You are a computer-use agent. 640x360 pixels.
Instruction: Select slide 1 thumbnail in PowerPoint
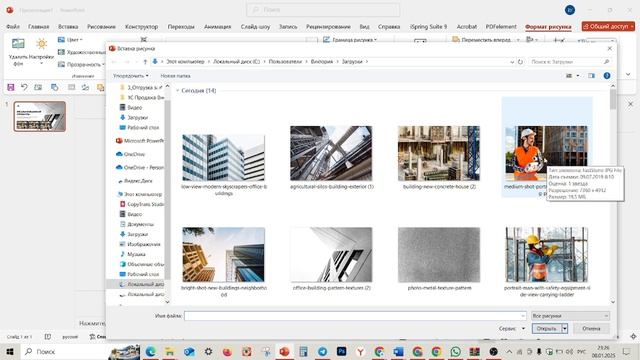click(x=40, y=116)
